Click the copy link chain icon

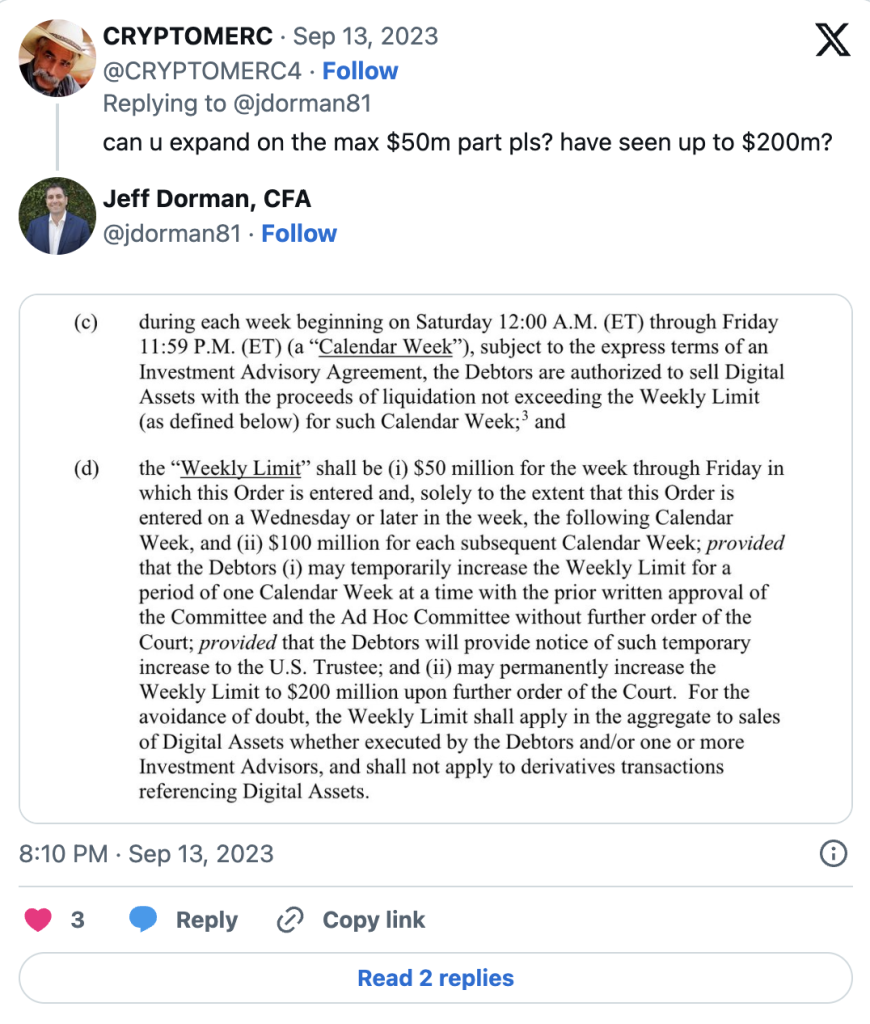290,920
